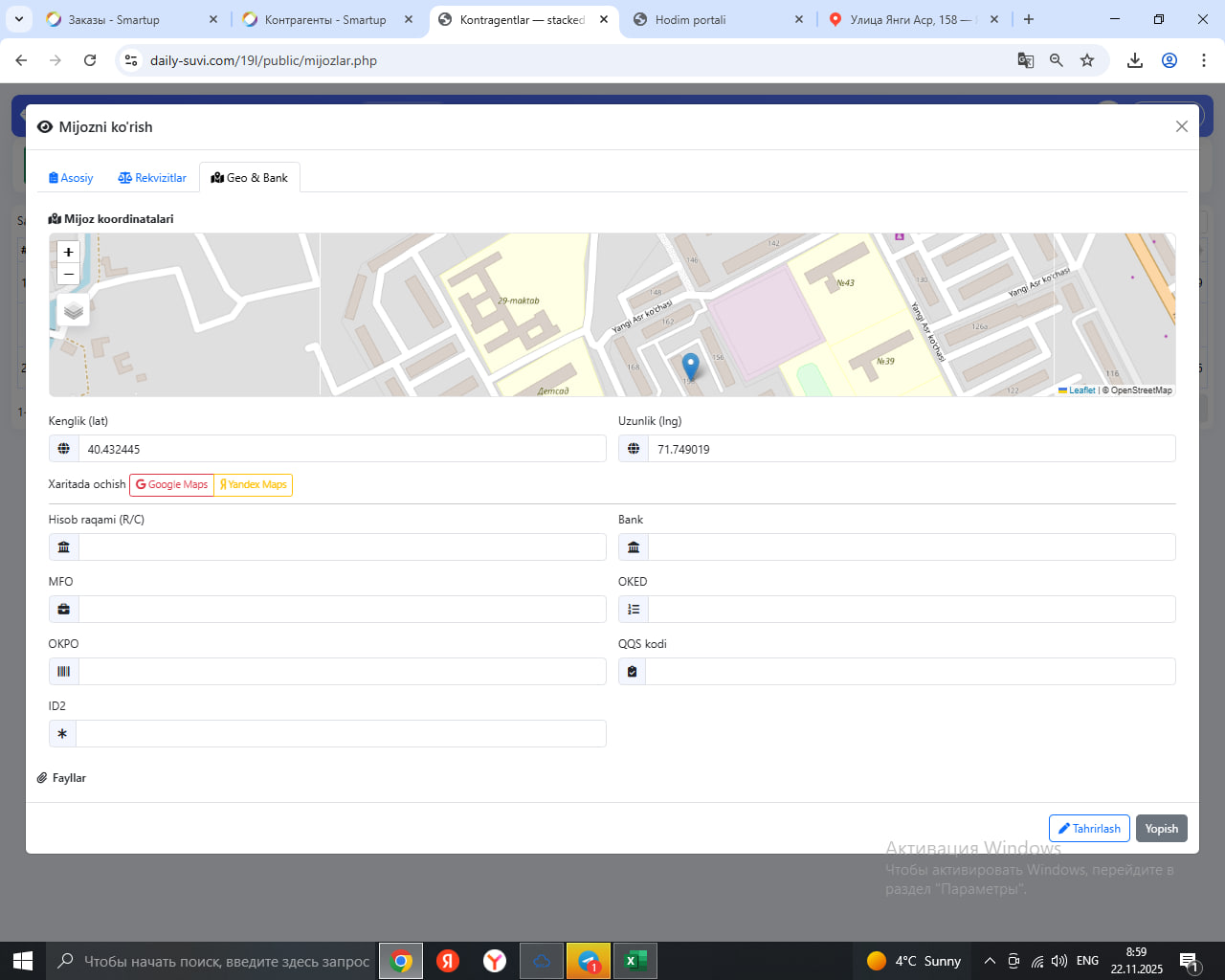This screenshot has width=1225, height=980.
Task: Focus the Hisob raqami input field
Action: click(x=341, y=547)
